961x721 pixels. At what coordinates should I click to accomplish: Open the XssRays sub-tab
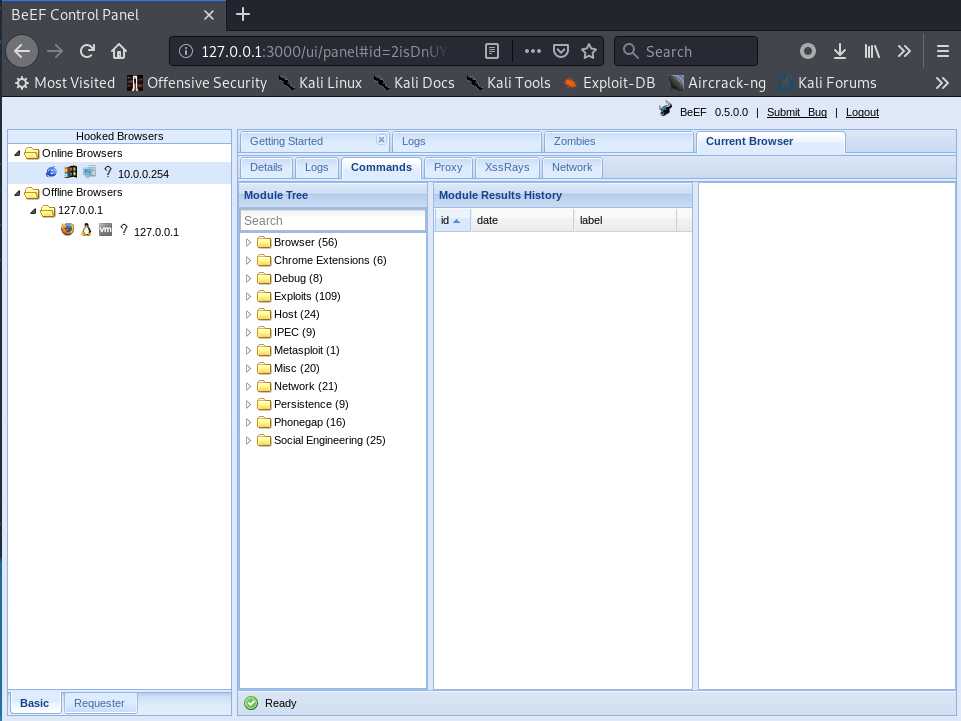507,167
